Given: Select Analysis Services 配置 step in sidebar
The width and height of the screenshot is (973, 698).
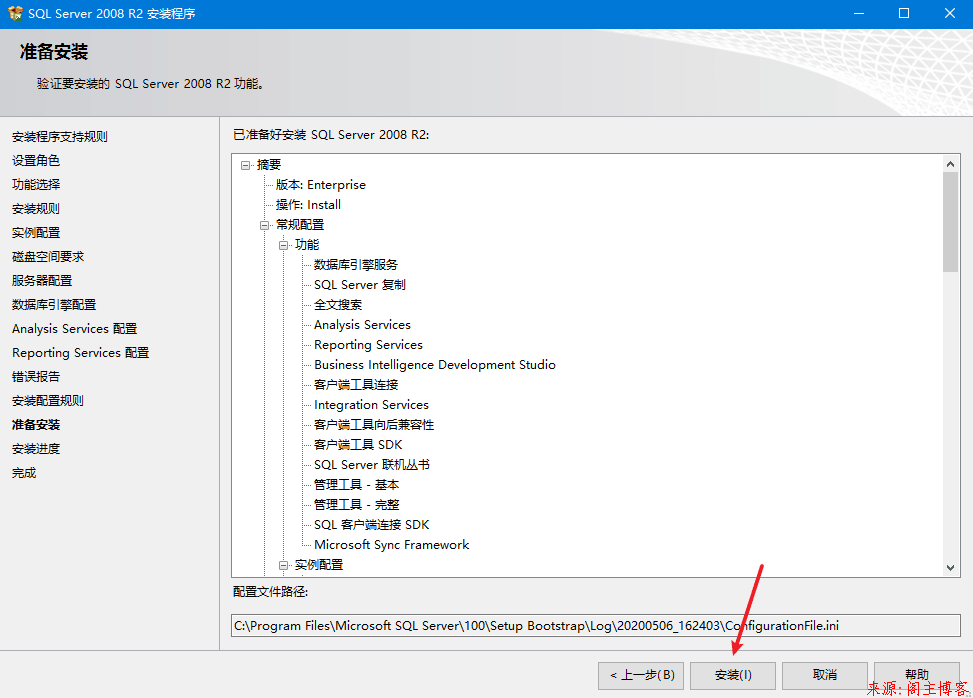Looking at the screenshot, I should [x=74, y=329].
